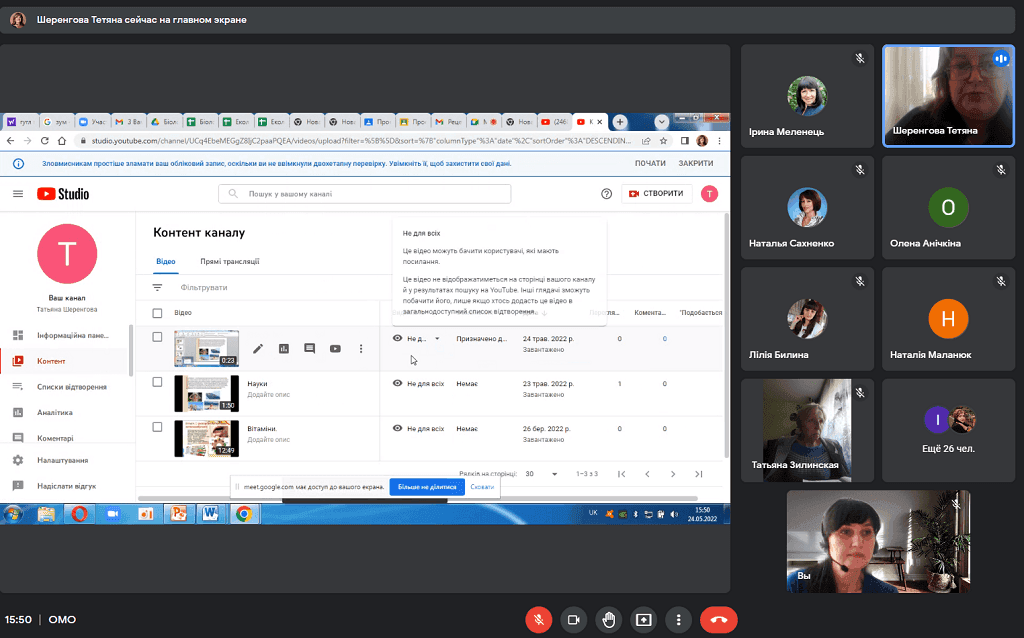The height and width of the screenshot is (638, 1024).
Task: Click the eye visibility icon of Вітаміни row
Action: click(x=397, y=428)
